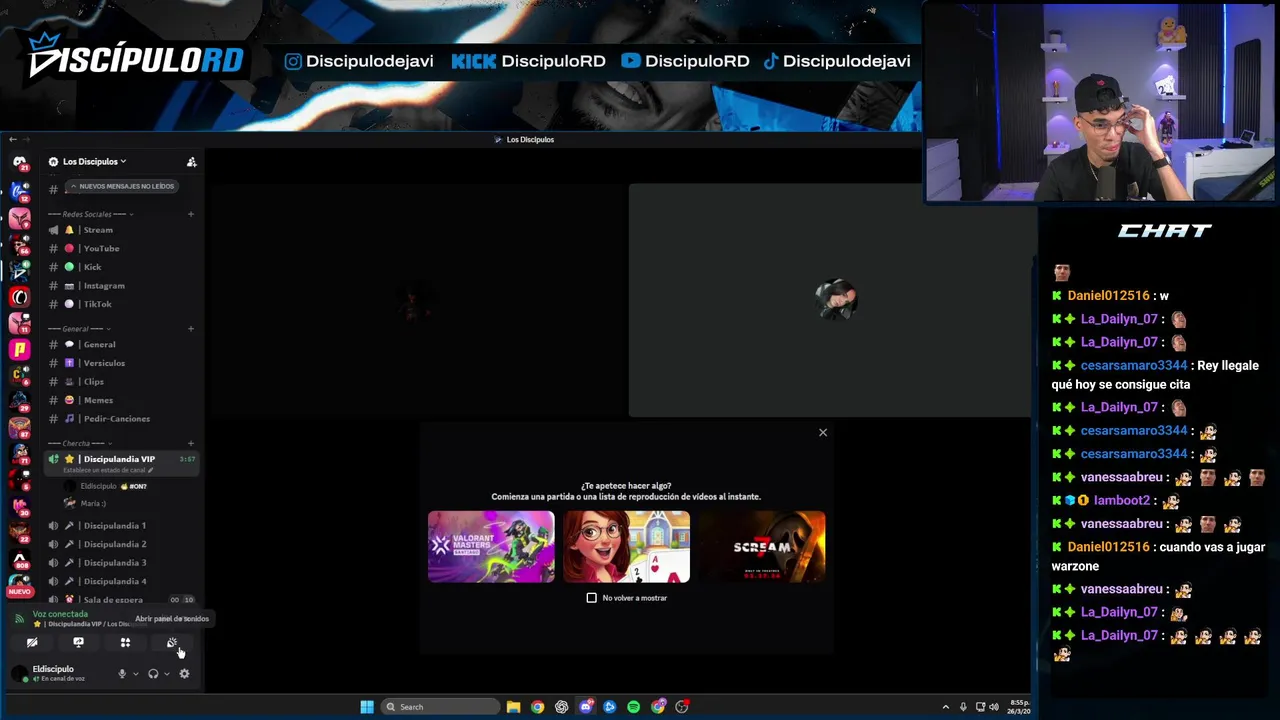Image resolution: width=1280 pixels, height=720 pixels.
Task: Start screen share from voice panel
Action: pyautogui.click(x=78, y=643)
